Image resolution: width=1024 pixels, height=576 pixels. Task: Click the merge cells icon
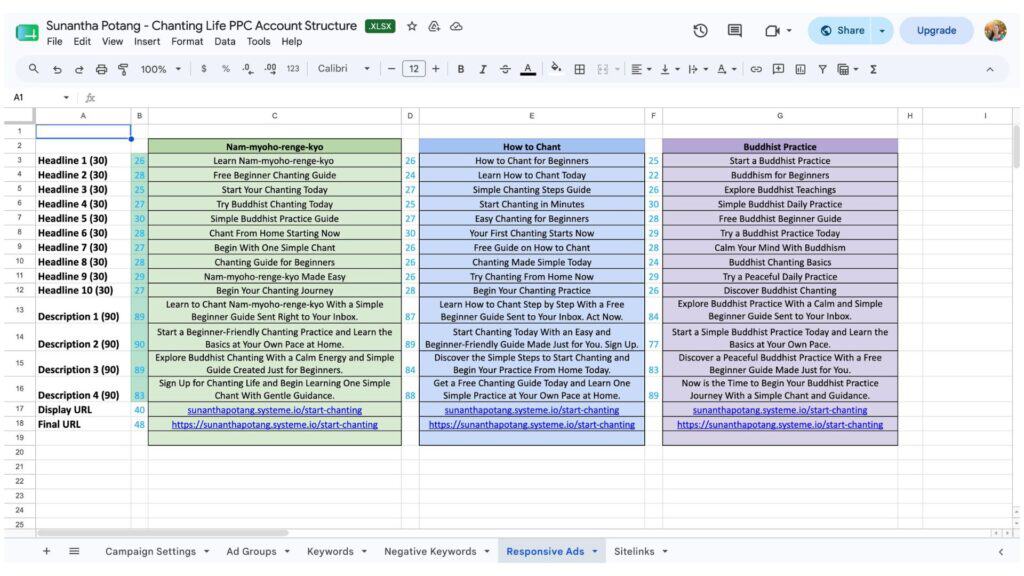point(602,69)
